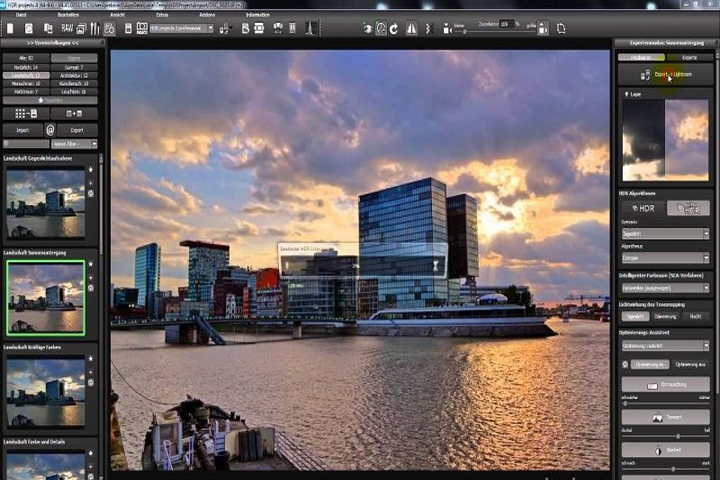Click the bold B icon in toolbar
The height and width of the screenshot is (480, 720).
[x=245, y=28]
